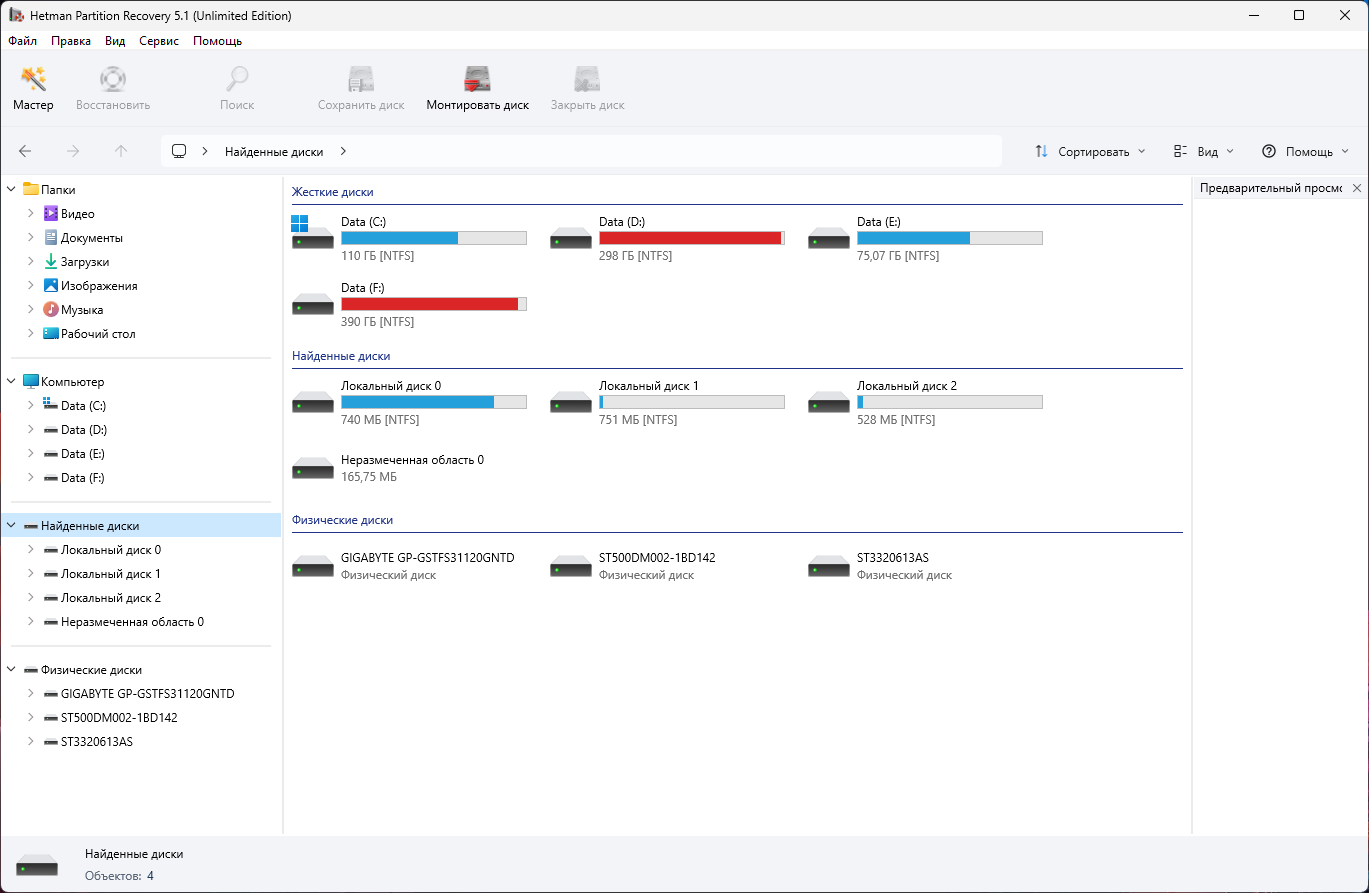This screenshot has height=893, width=1369.
Task: Select Data (E:) drive icon in main pane
Action: 829,238
